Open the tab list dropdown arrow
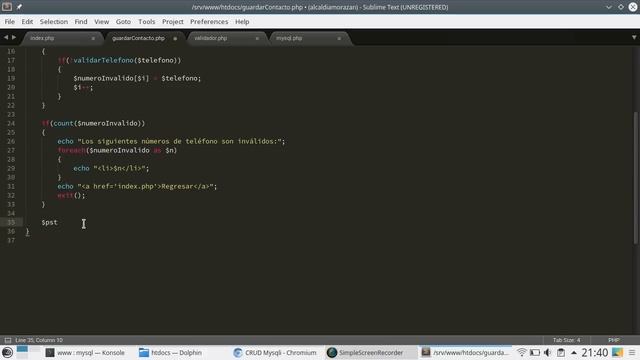Image resolution: width=640 pixels, height=360 pixels. tap(634, 38)
